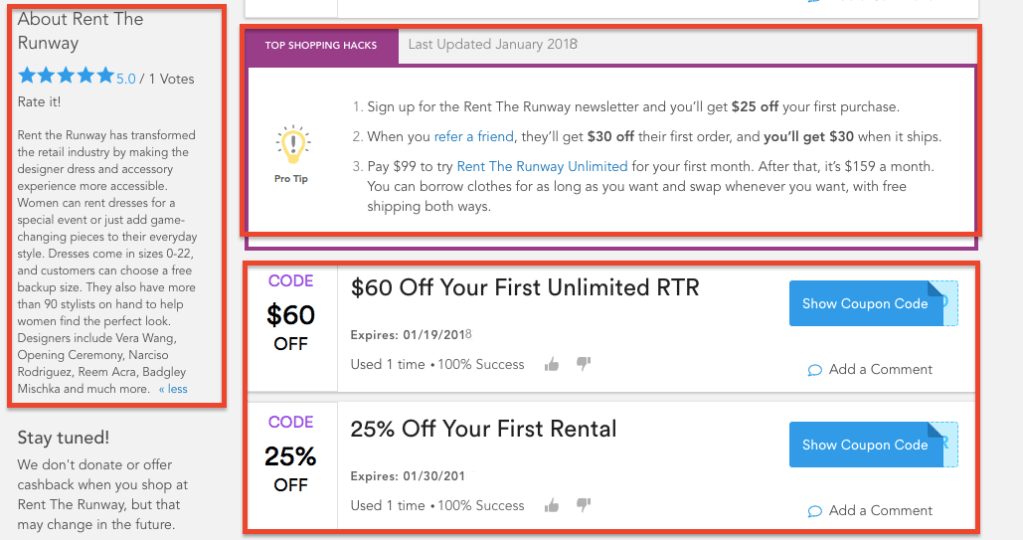This screenshot has height=540, width=1023.
Task: Rate with the first star
Action: tap(27, 76)
